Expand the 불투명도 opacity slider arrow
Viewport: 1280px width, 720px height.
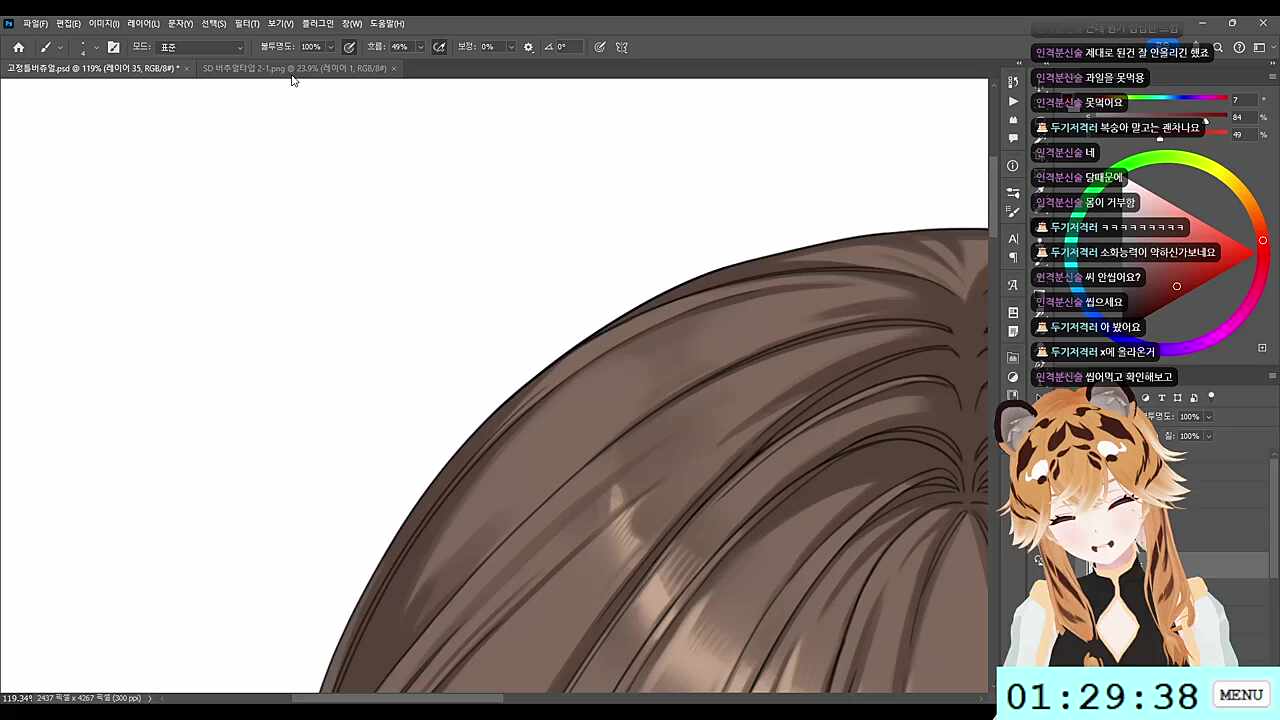click(x=331, y=47)
